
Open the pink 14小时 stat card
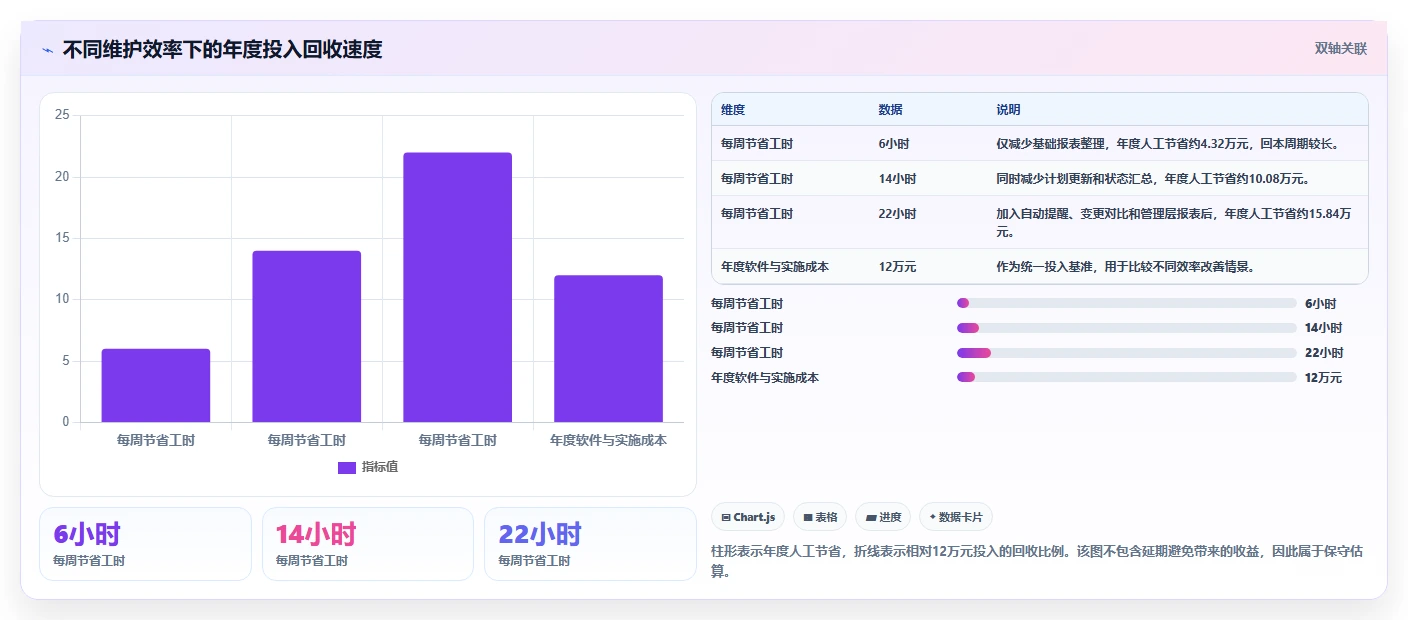[x=368, y=544]
